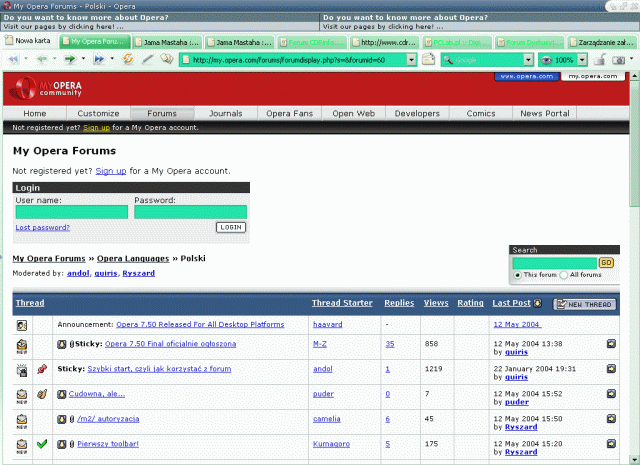Select the This forum radio button
Image resolution: width=640 pixels, height=465 pixels.
(517, 275)
